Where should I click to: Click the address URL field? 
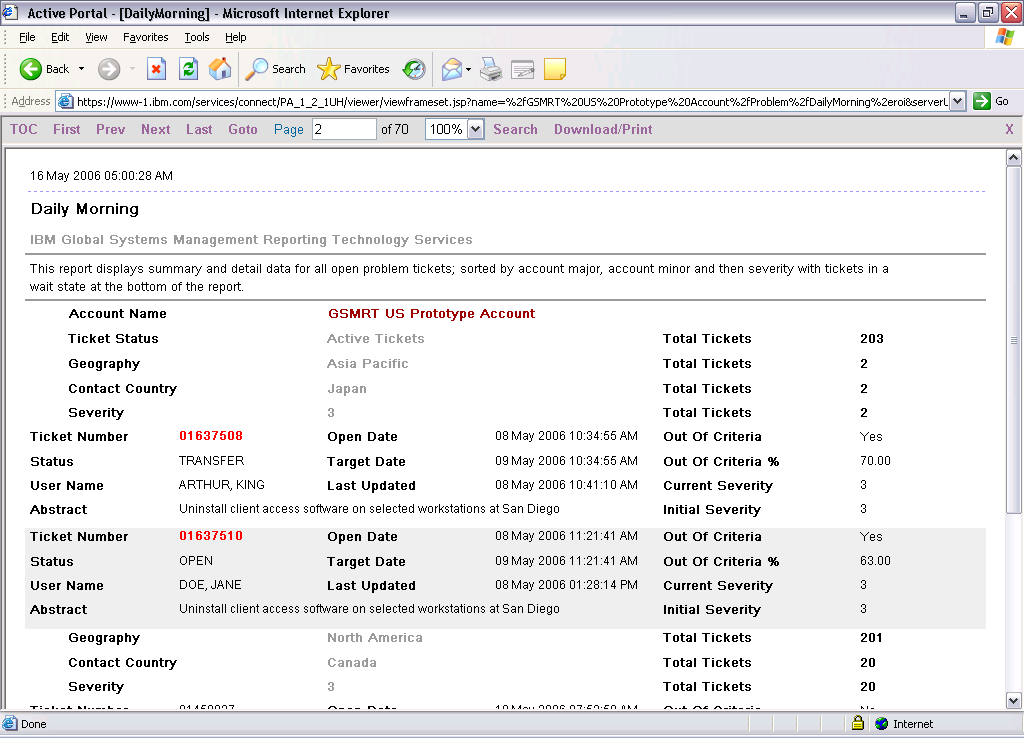[511, 101]
